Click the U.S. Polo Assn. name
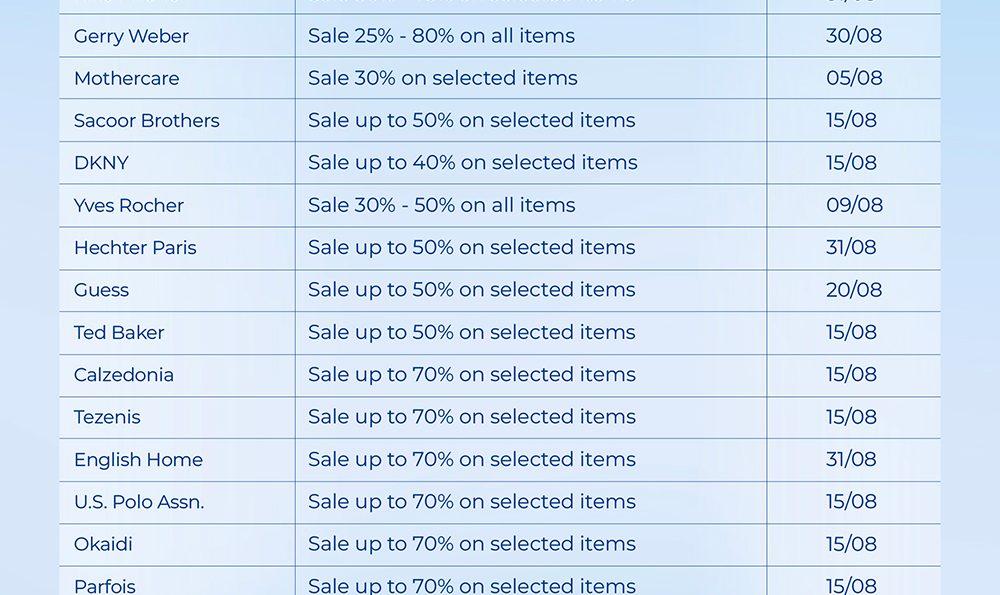The image size is (1000, 595). point(139,502)
